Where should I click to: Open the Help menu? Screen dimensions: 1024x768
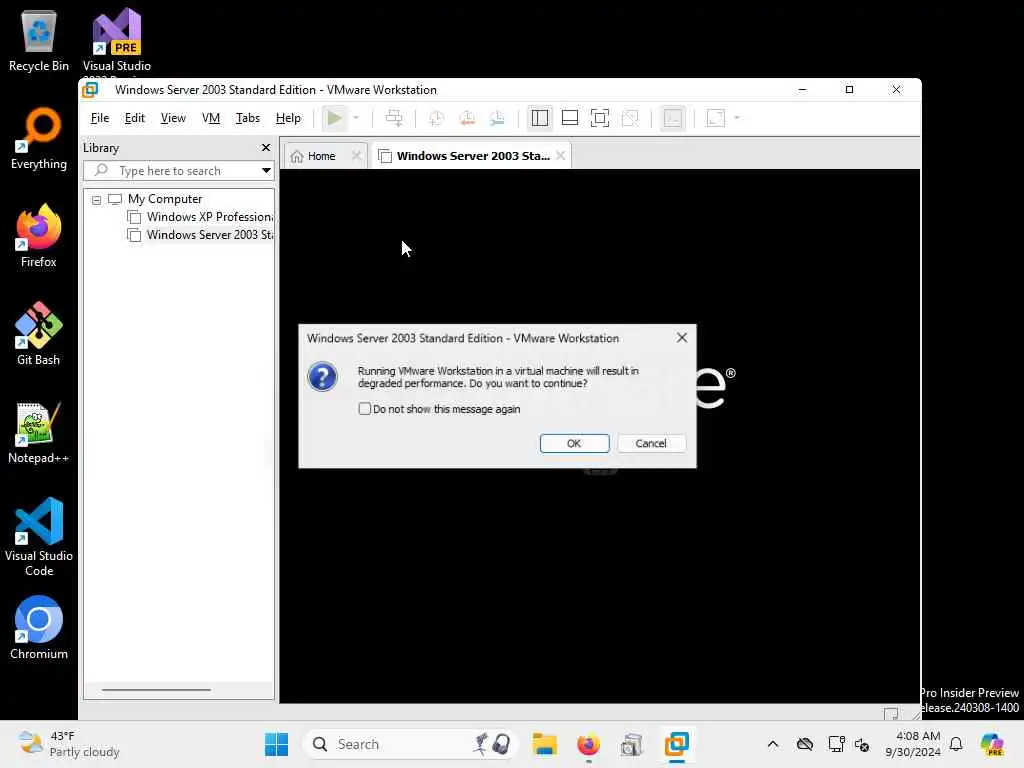point(288,118)
